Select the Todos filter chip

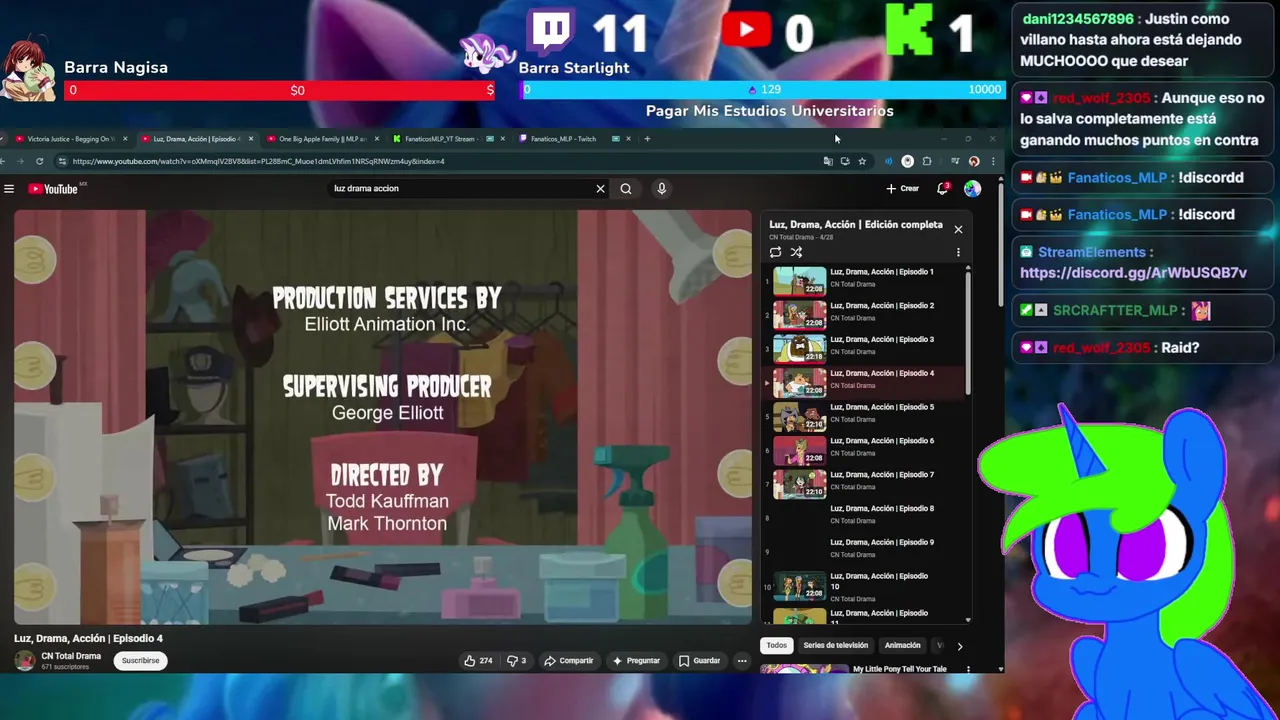pos(777,646)
